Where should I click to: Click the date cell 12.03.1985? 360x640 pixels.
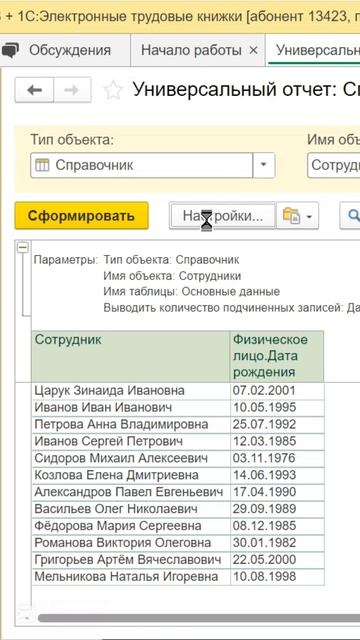tap(277, 441)
